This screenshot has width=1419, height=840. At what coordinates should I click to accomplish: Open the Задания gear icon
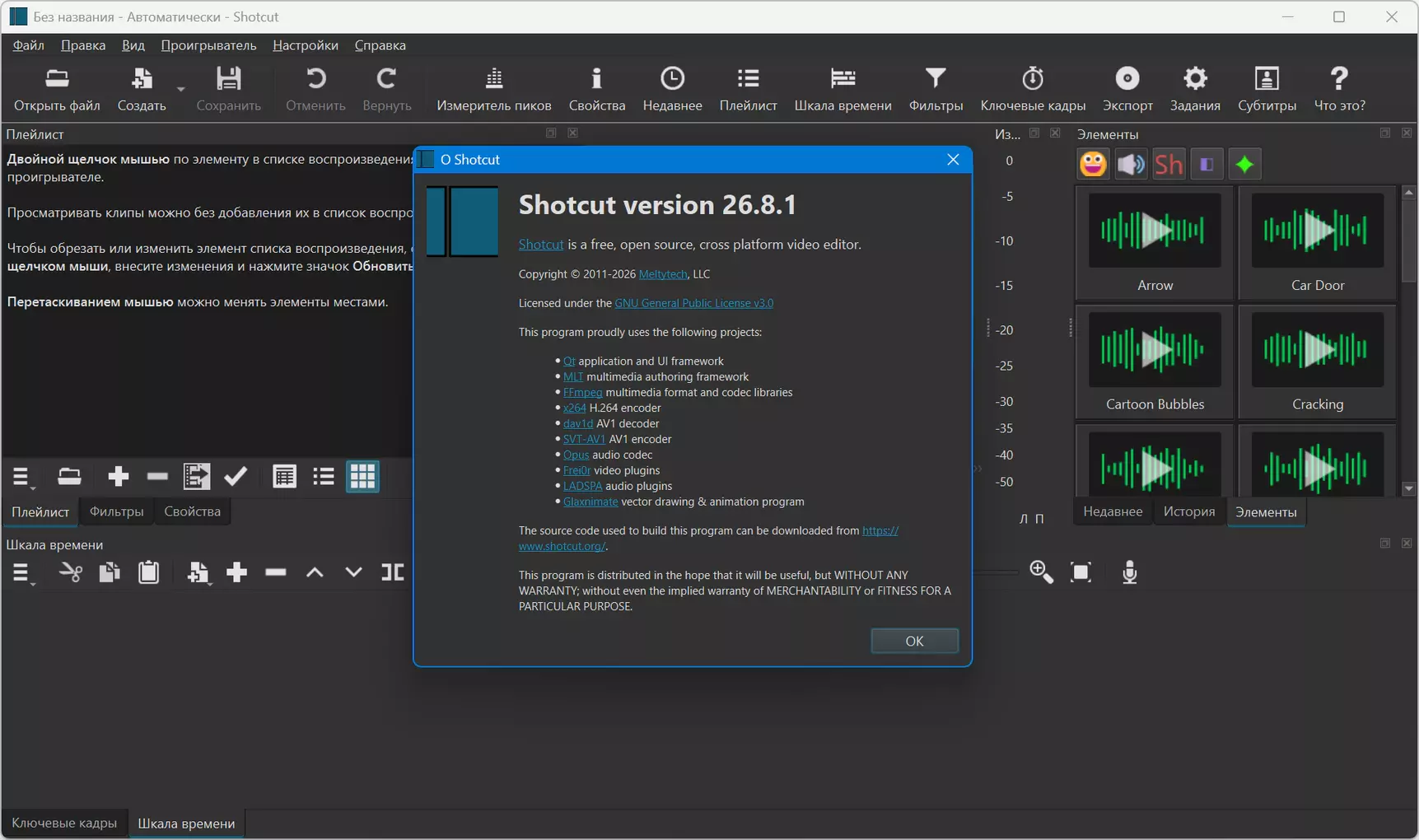[x=1195, y=88]
